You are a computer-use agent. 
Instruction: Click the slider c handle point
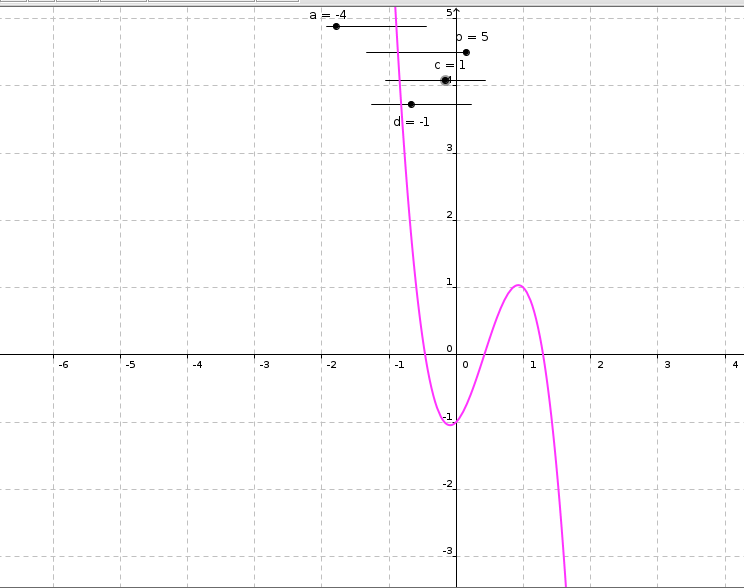(446, 80)
